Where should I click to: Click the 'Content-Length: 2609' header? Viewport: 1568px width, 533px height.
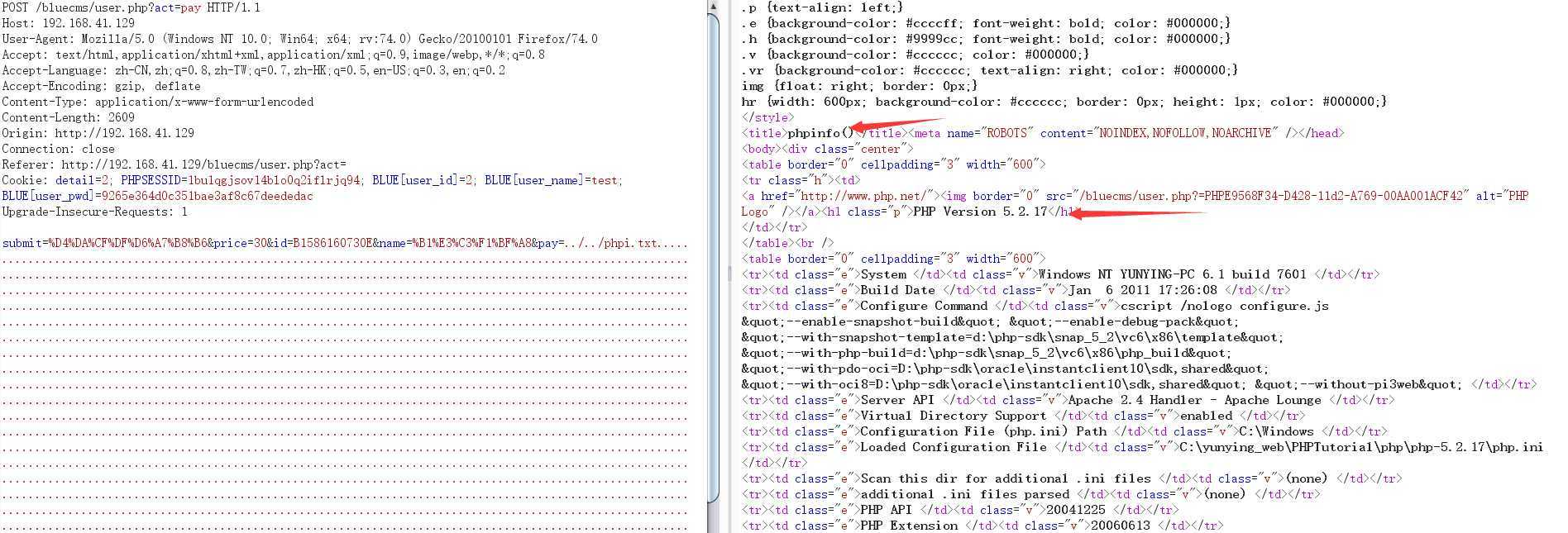(x=68, y=117)
